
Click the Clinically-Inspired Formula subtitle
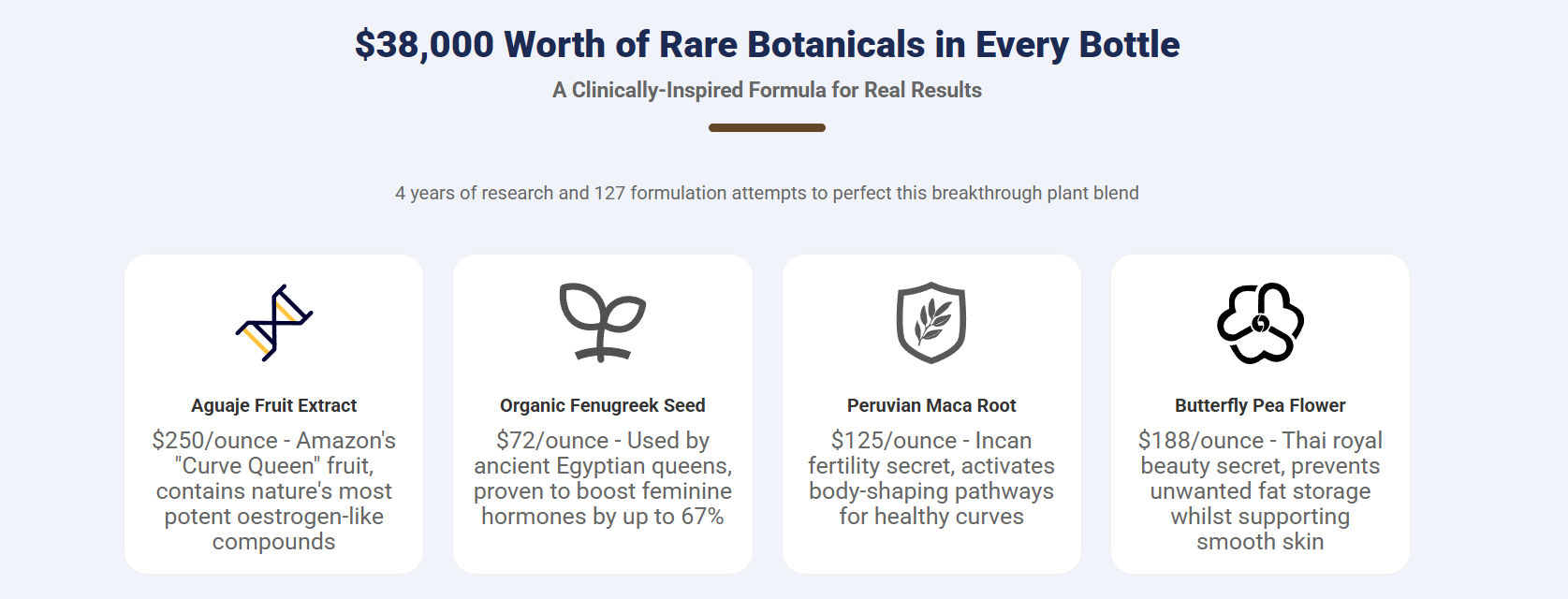[x=767, y=90]
